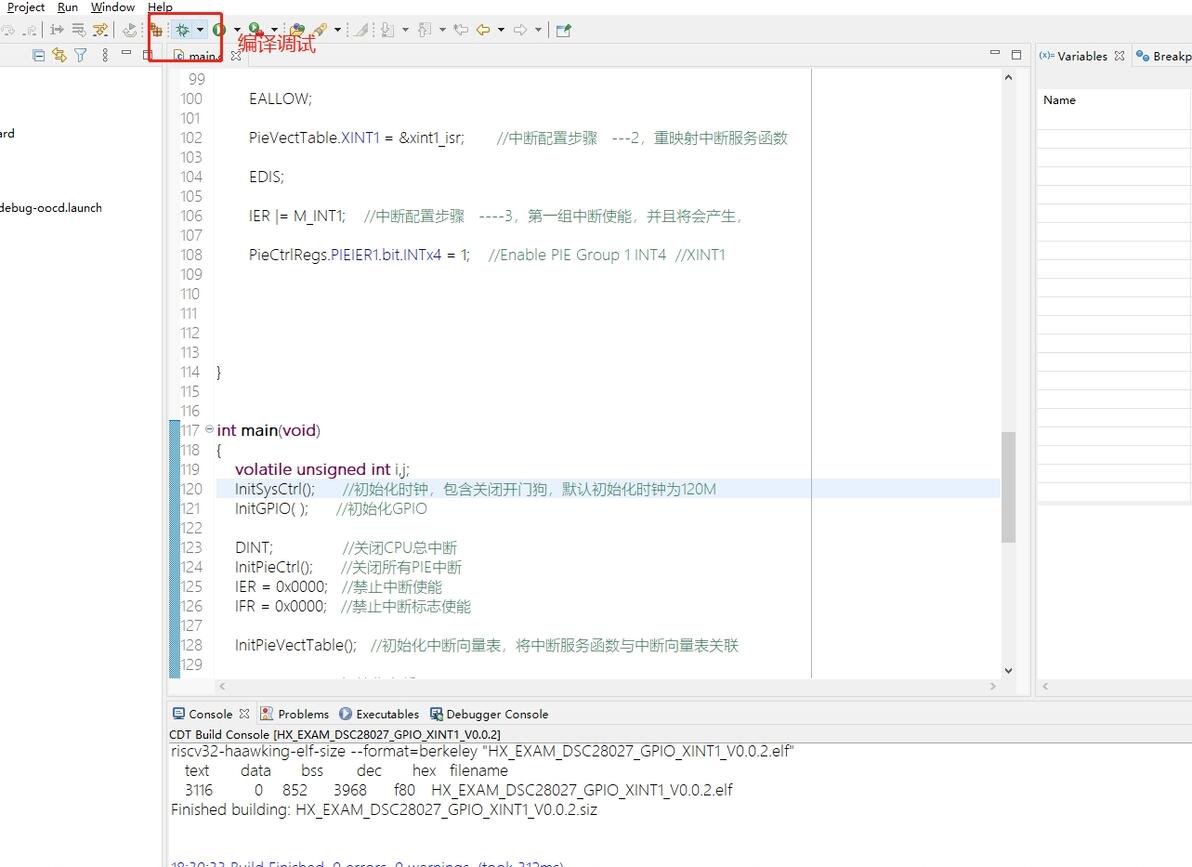
Task: Click the editor vertical scrollbar thumb
Action: pos(1008,487)
